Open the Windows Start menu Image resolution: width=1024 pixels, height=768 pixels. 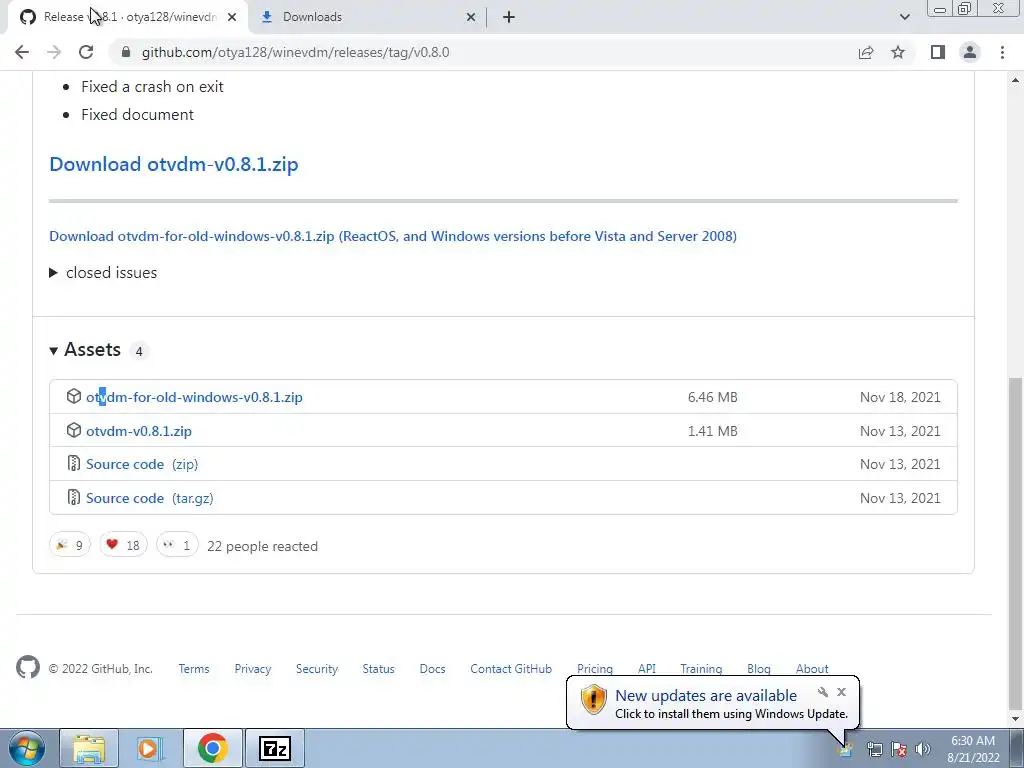click(26, 748)
